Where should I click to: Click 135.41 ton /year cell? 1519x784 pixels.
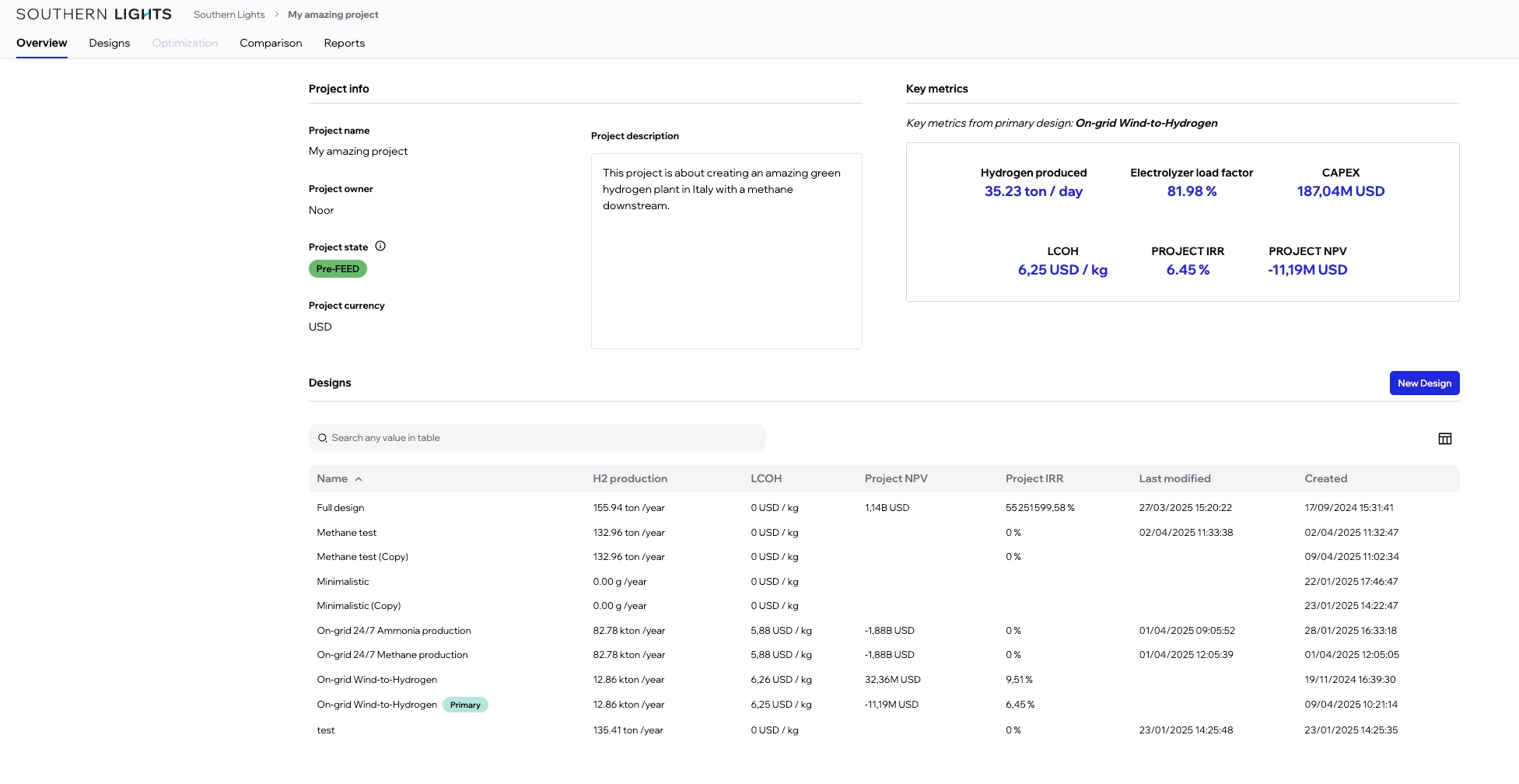[628, 730]
